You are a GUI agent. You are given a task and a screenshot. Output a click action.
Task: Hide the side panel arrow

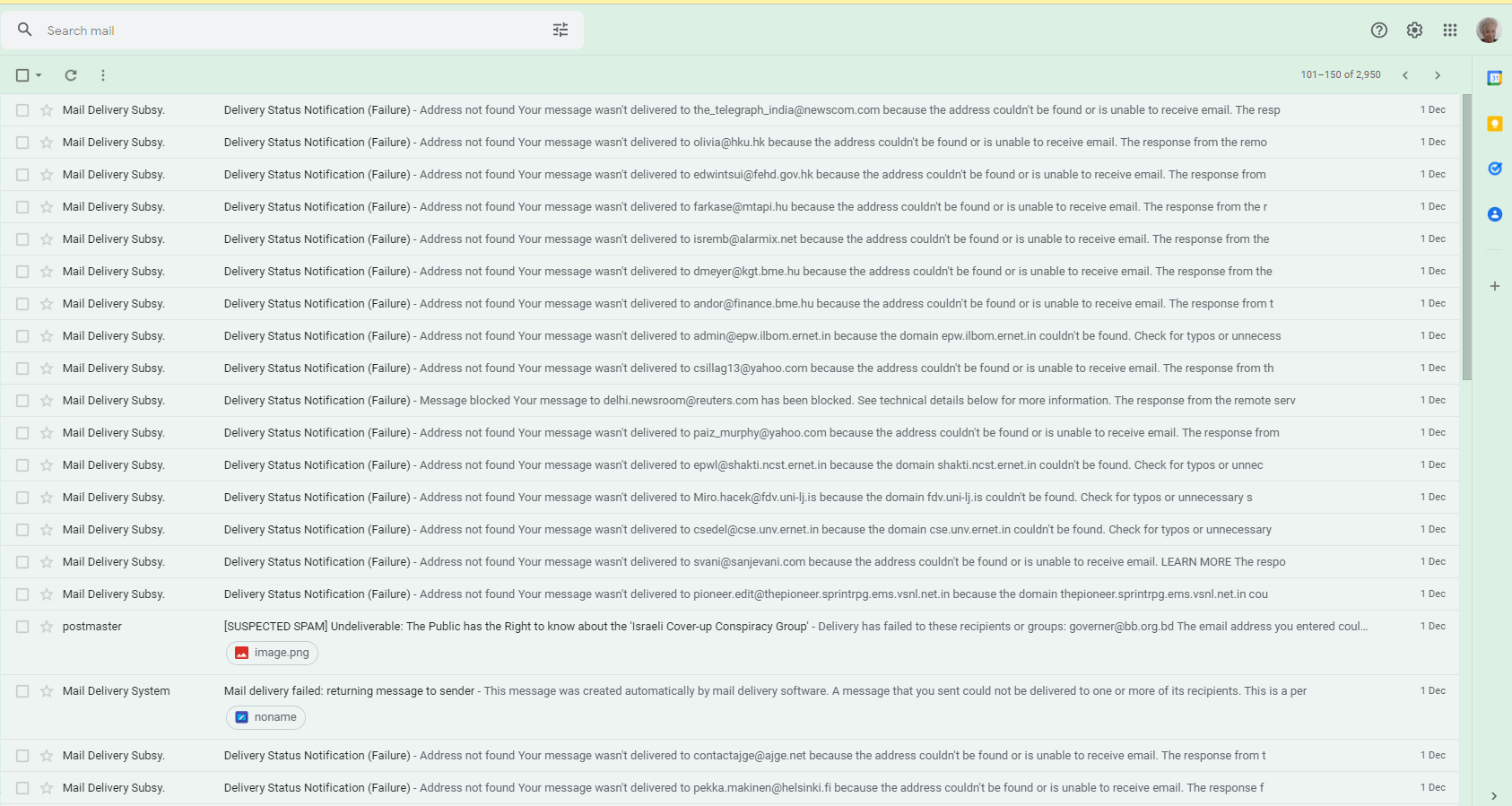pos(1494,796)
